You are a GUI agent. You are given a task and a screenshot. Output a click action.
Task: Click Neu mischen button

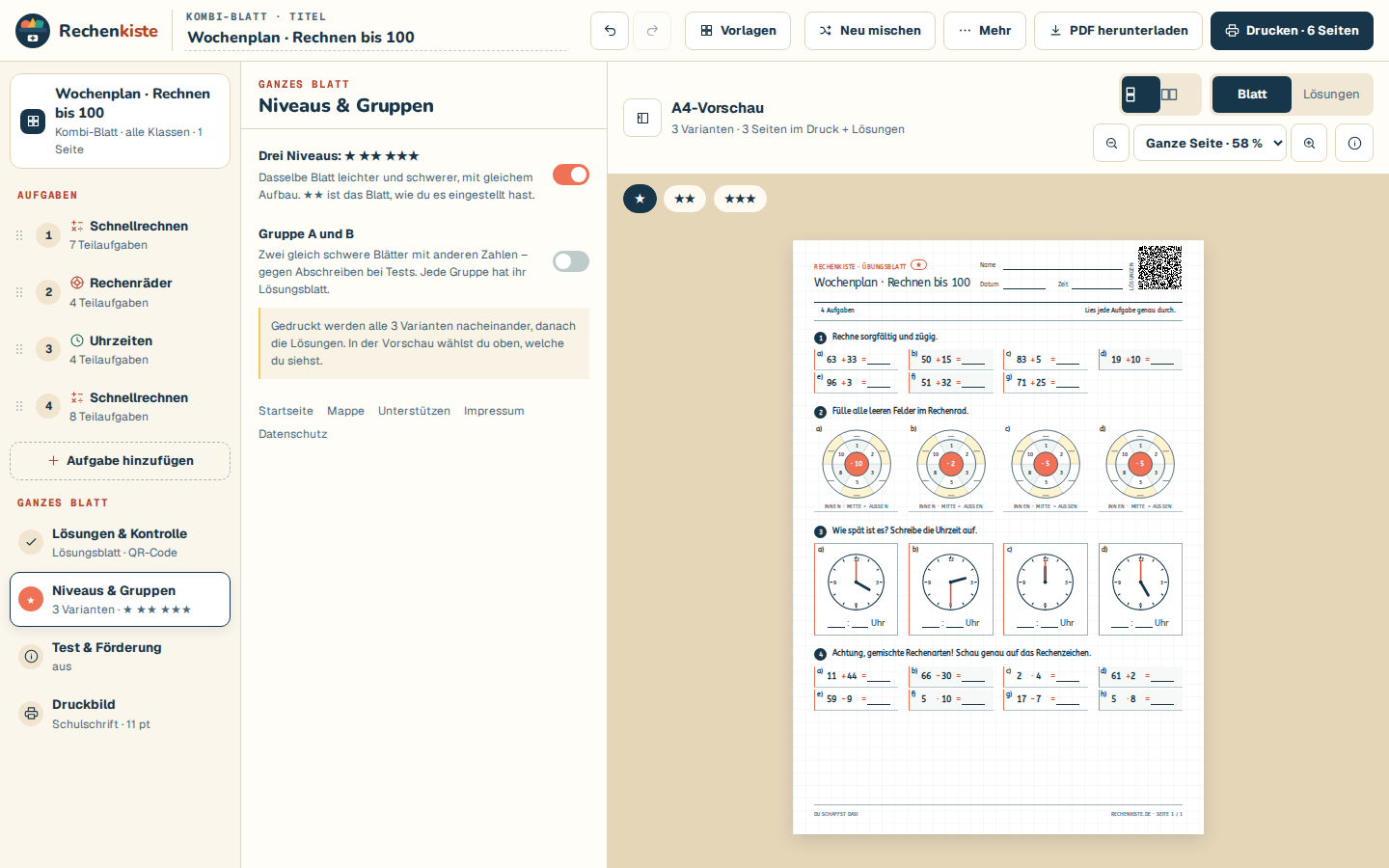[870, 31]
